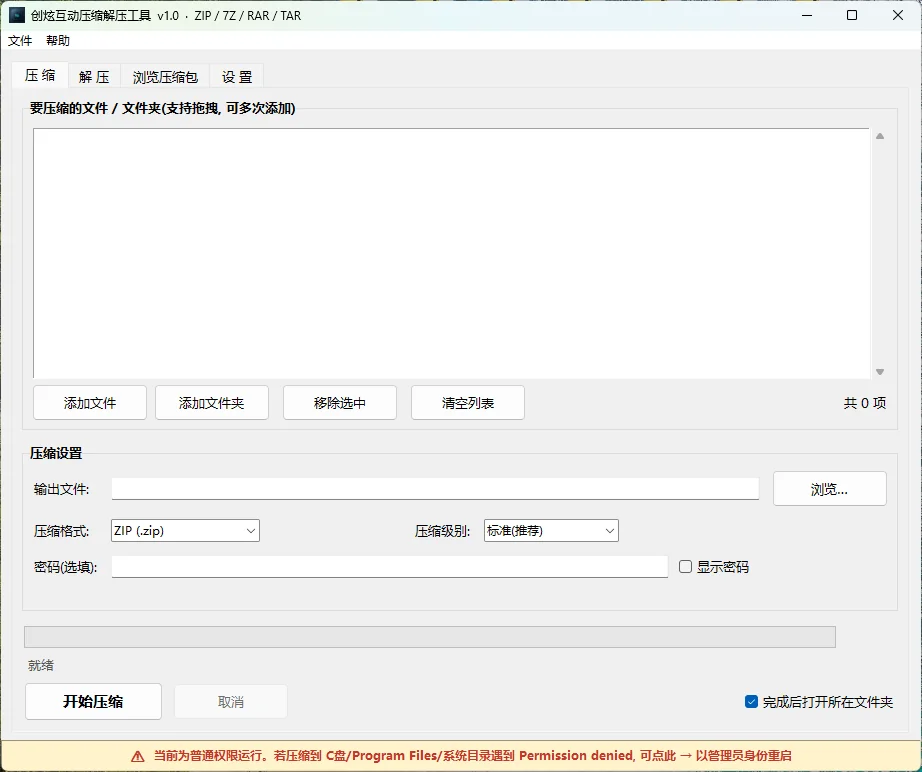922x772 pixels.
Task: Focus the 输出文件 path field
Action: (x=435, y=489)
